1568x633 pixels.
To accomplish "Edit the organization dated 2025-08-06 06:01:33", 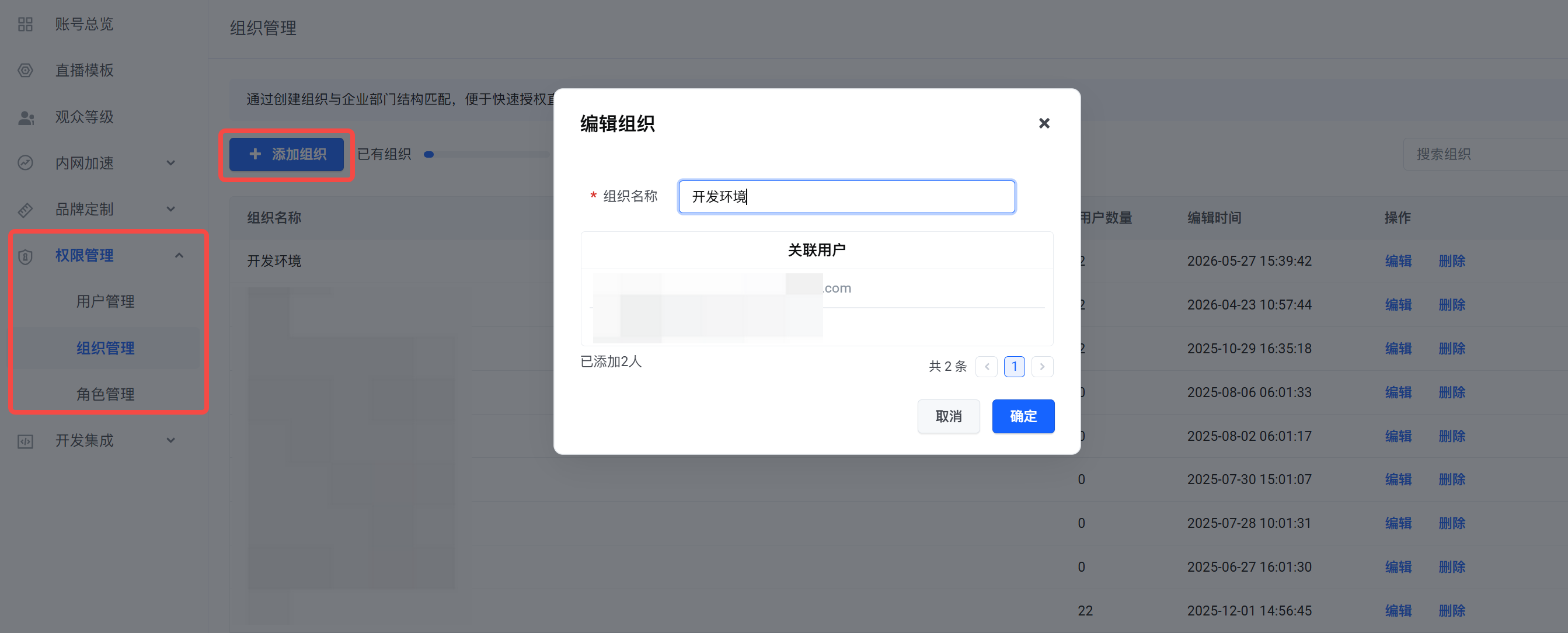I will pos(1398,392).
